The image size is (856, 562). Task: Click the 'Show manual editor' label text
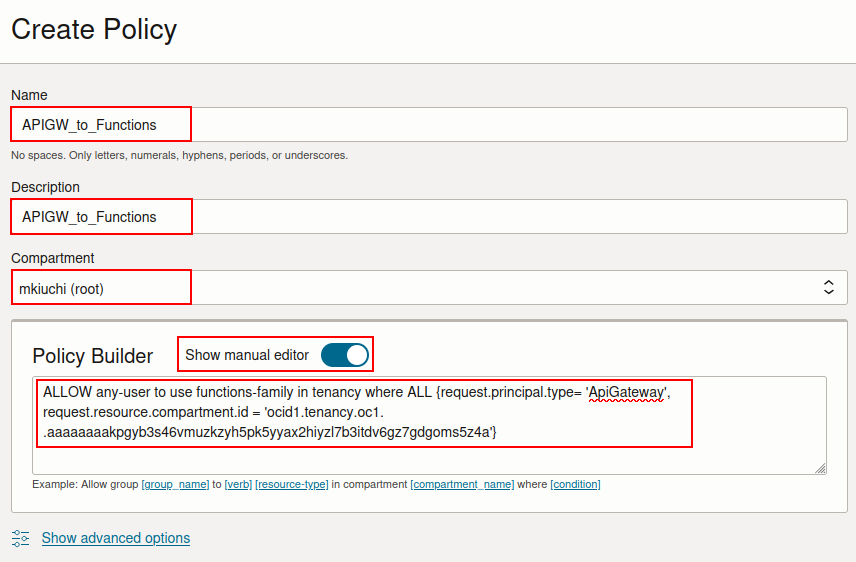(x=247, y=355)
